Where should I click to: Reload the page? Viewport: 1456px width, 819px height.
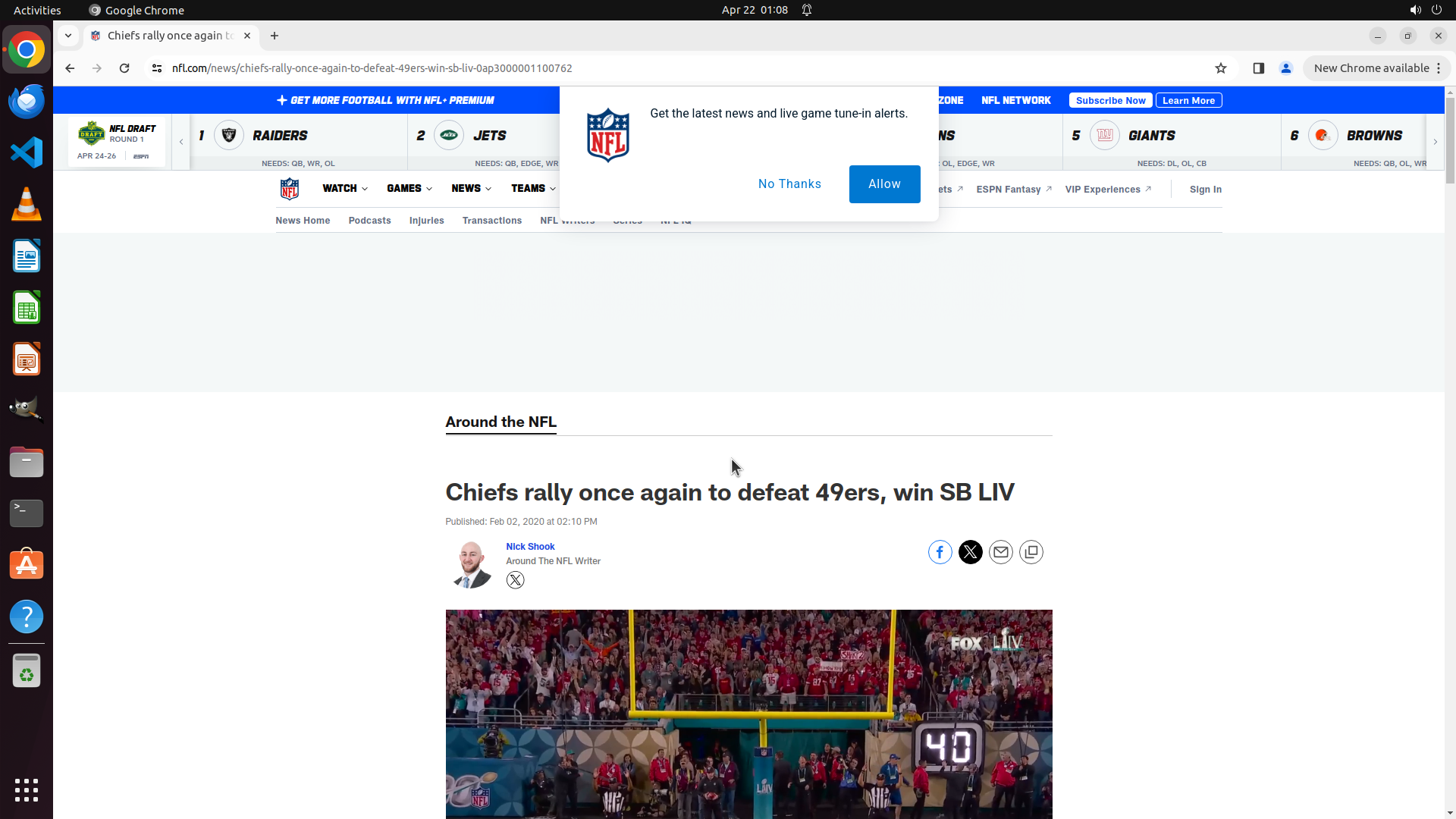124,68
